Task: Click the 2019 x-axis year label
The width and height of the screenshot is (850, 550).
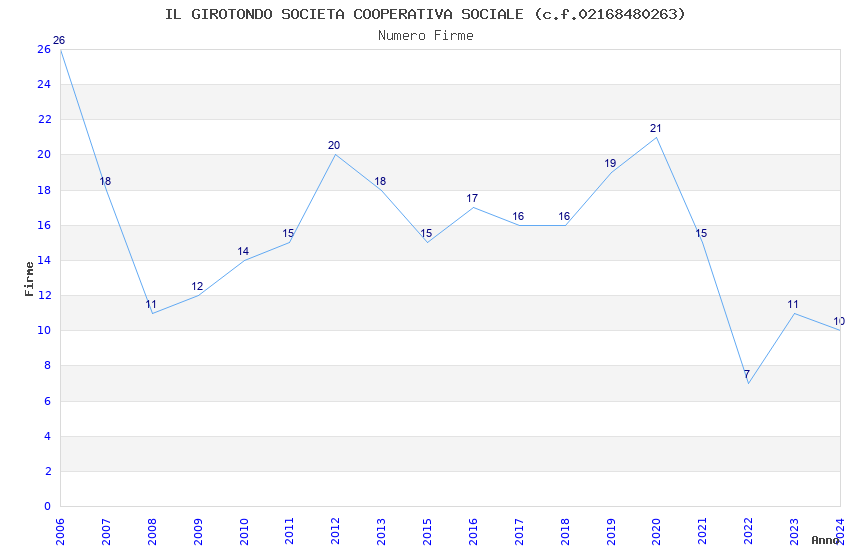Action: pos(611,532)
